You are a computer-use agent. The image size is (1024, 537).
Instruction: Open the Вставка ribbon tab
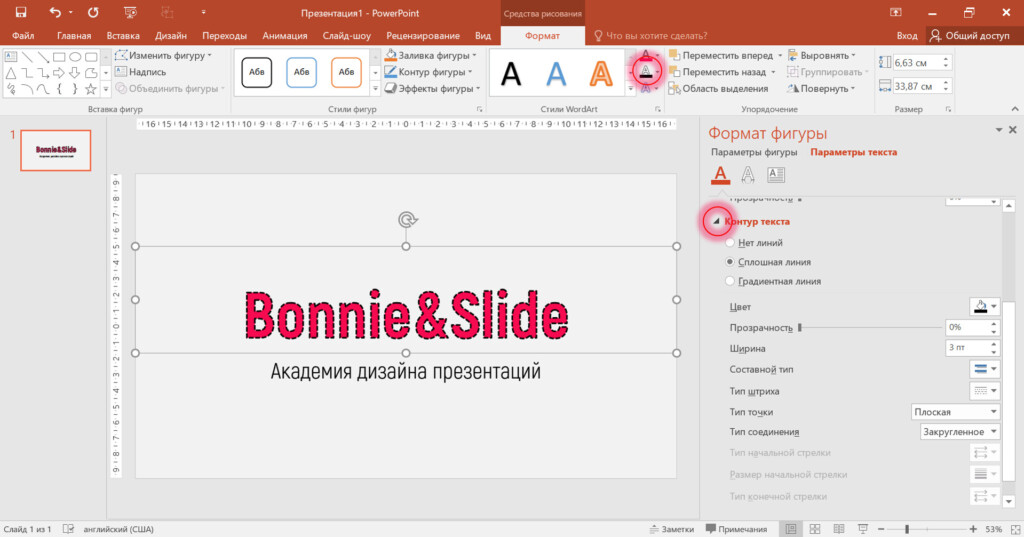122,35
